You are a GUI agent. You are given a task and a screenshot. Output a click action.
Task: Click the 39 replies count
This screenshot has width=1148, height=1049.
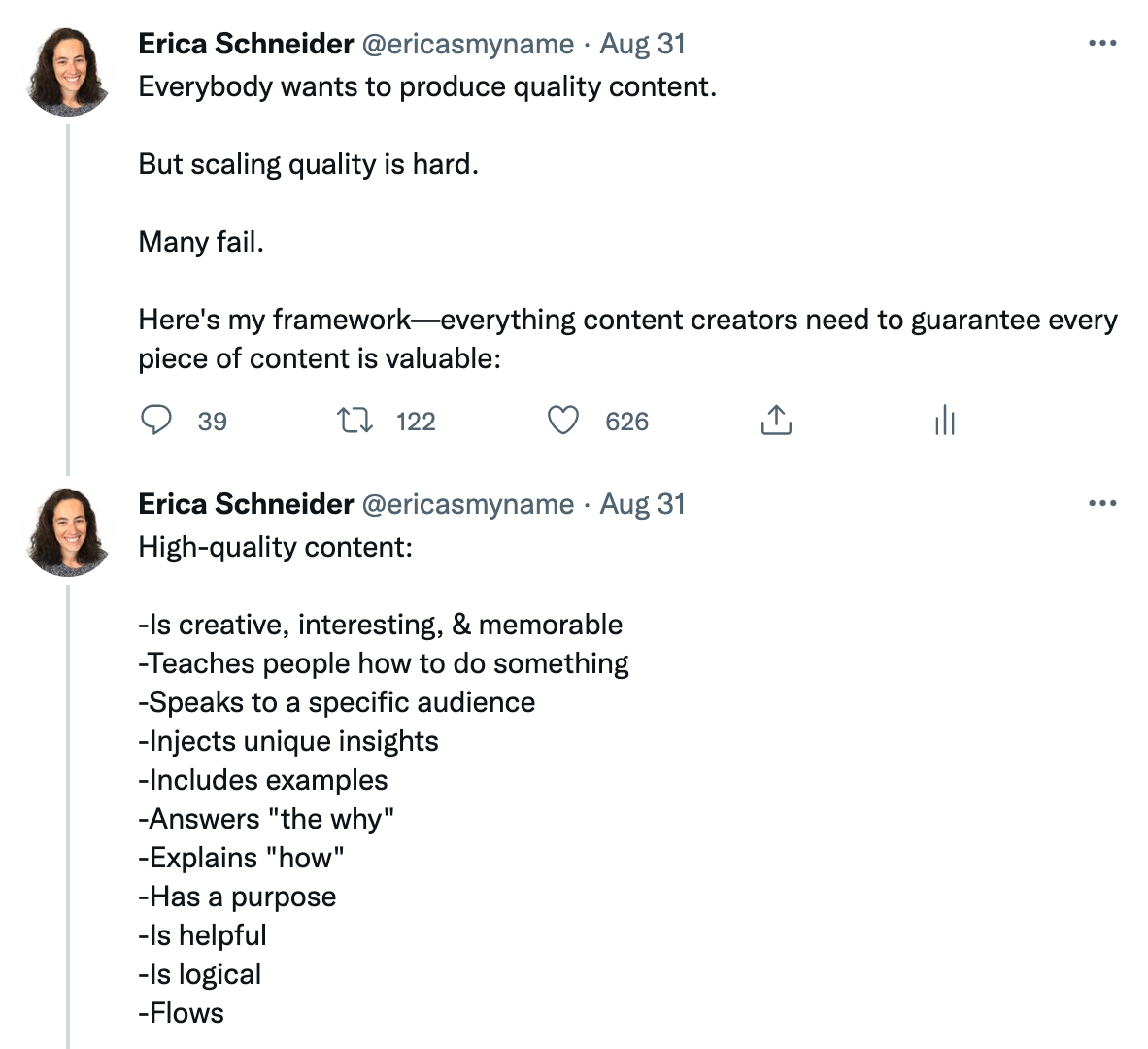point(212,422)
